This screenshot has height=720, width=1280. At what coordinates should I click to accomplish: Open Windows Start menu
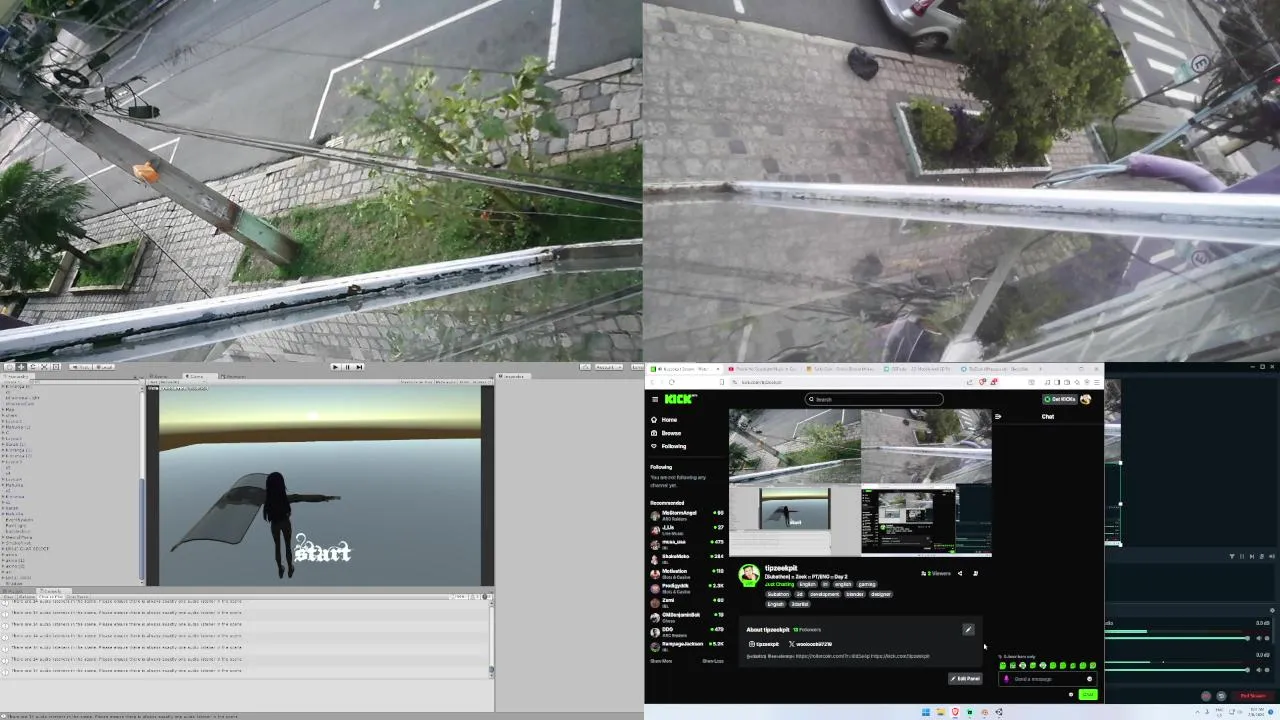pyautogui.click(x=926, y=712)
